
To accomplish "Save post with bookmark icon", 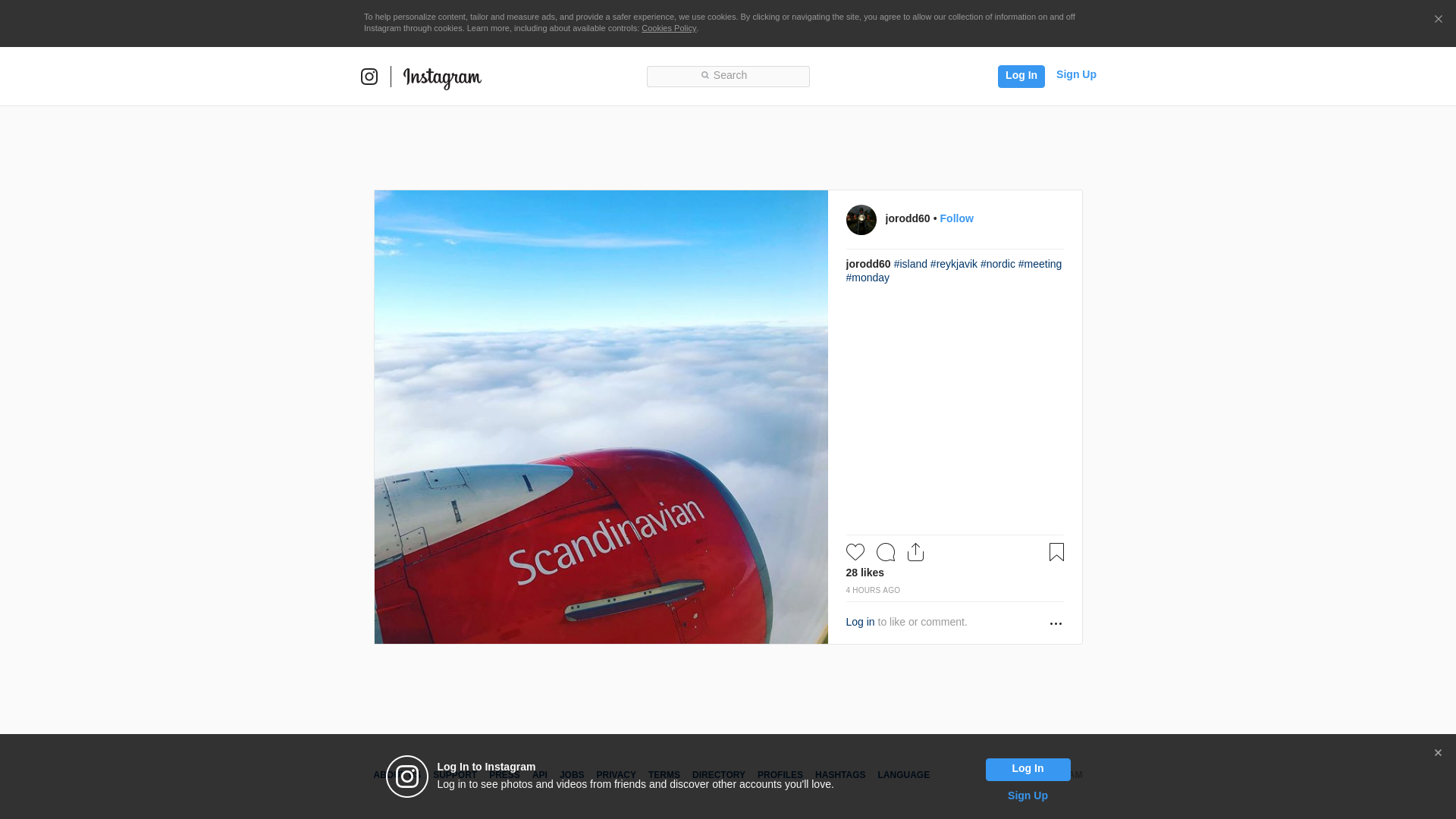I will point(1056,552).
